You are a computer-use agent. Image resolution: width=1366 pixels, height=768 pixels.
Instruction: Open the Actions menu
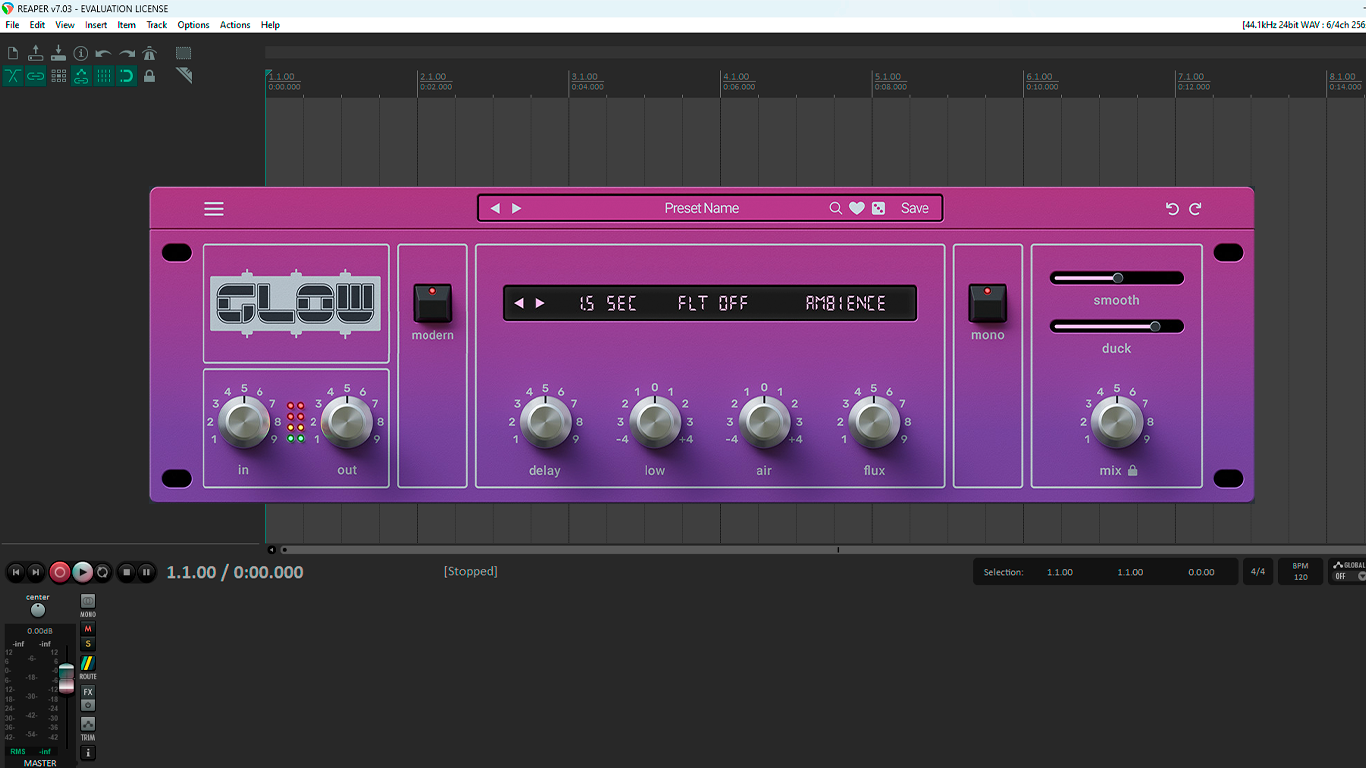pos(235,25)
